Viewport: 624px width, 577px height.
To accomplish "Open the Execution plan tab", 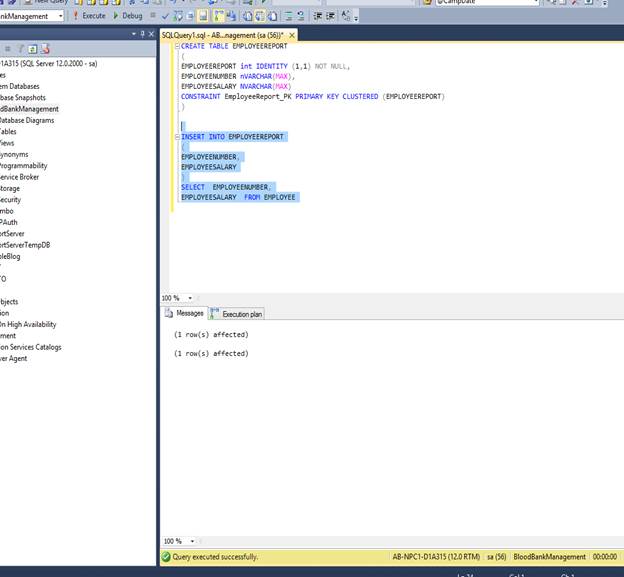I will point(238,314).
